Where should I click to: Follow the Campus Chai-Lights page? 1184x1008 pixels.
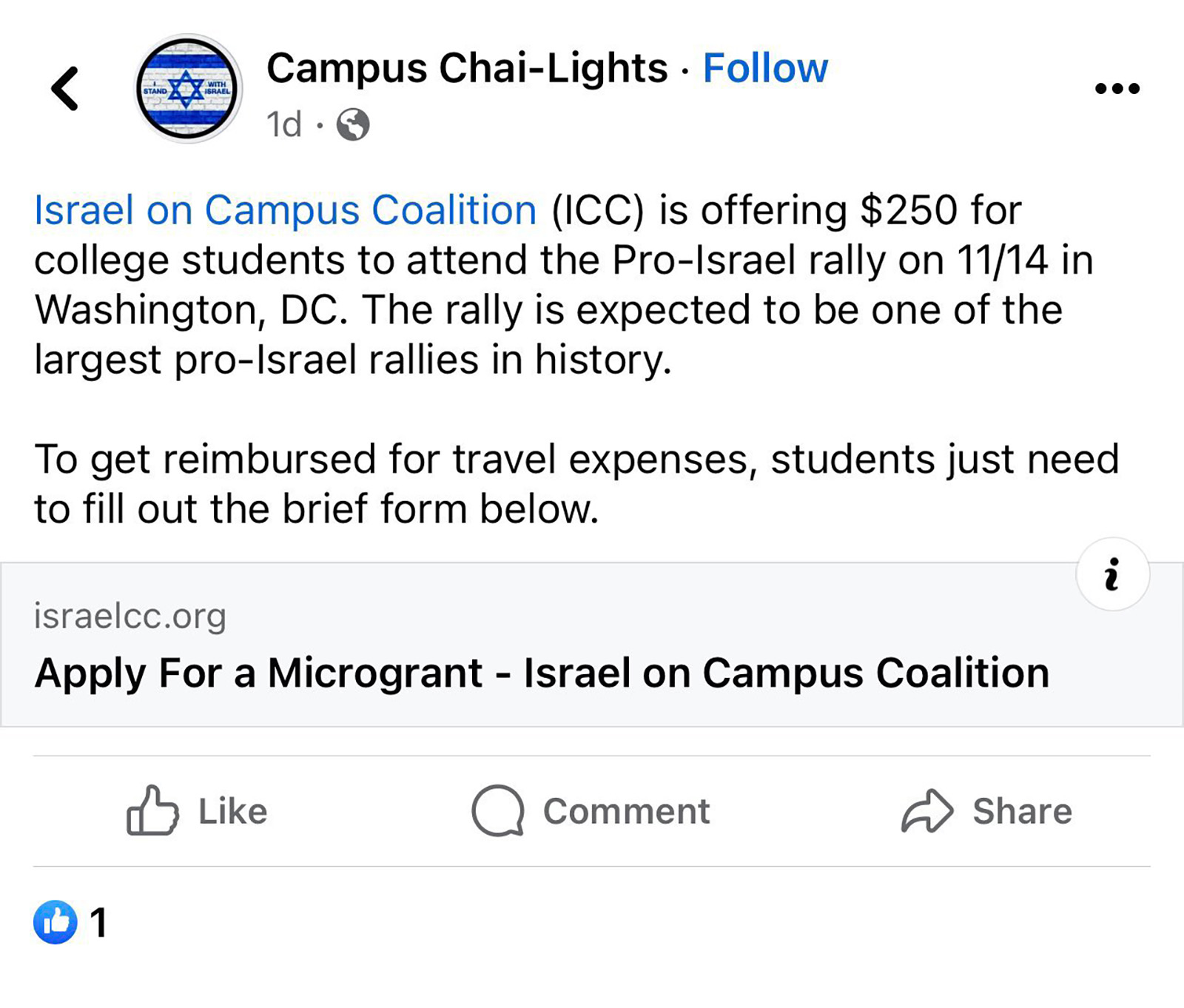tap(765, 68)
